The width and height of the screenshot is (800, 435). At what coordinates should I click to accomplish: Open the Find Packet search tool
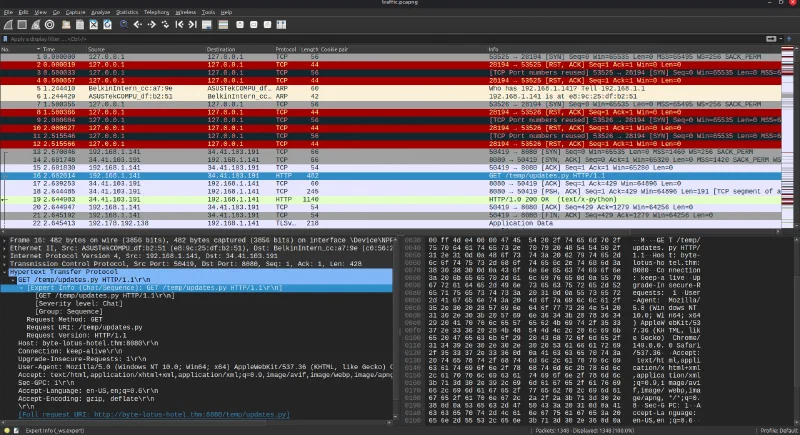(124, 24)
